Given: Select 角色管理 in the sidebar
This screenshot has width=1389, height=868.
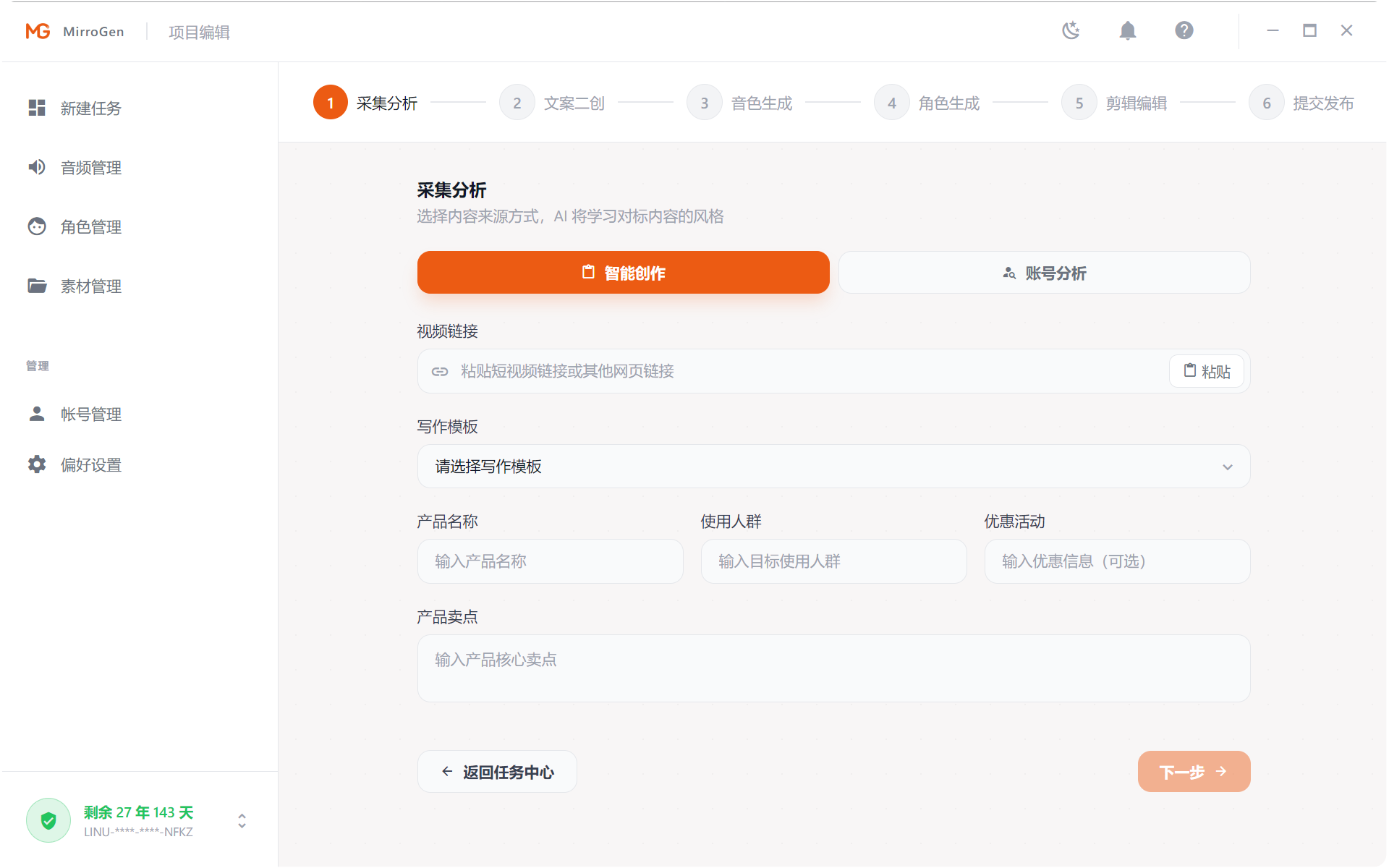Looking at the screenshot, I should coord(90,226).
